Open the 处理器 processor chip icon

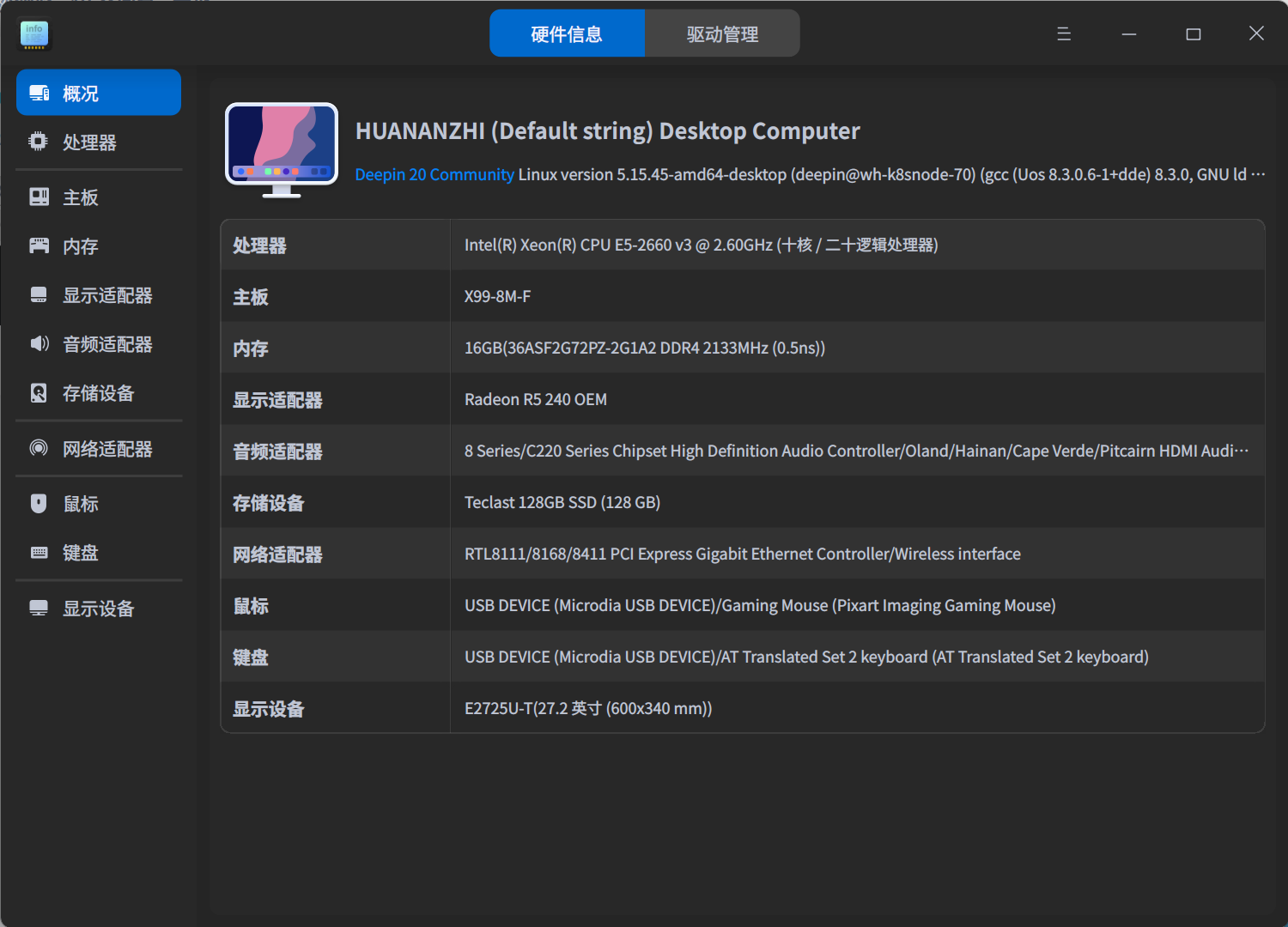click(x=39, y=142)
